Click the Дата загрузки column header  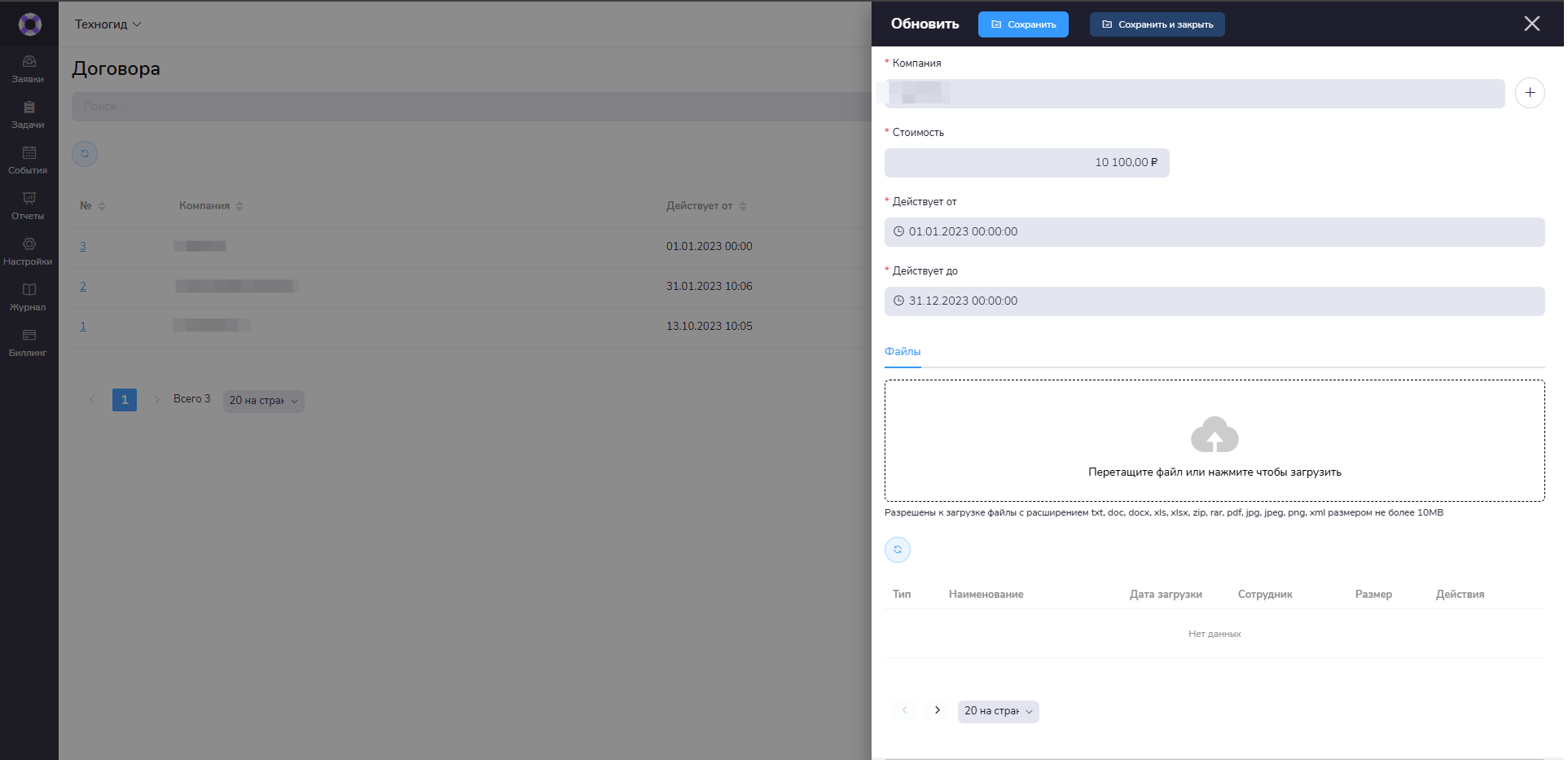(x=1166, y=595)
